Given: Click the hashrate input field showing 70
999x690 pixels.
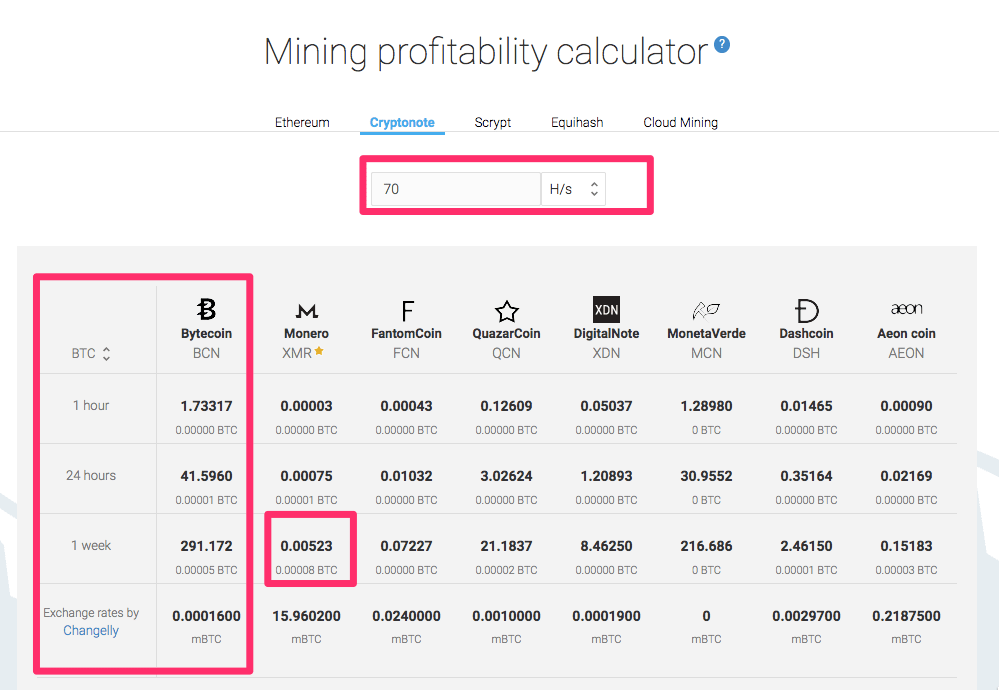Looking at the screenshot, I should coord(455,188).
